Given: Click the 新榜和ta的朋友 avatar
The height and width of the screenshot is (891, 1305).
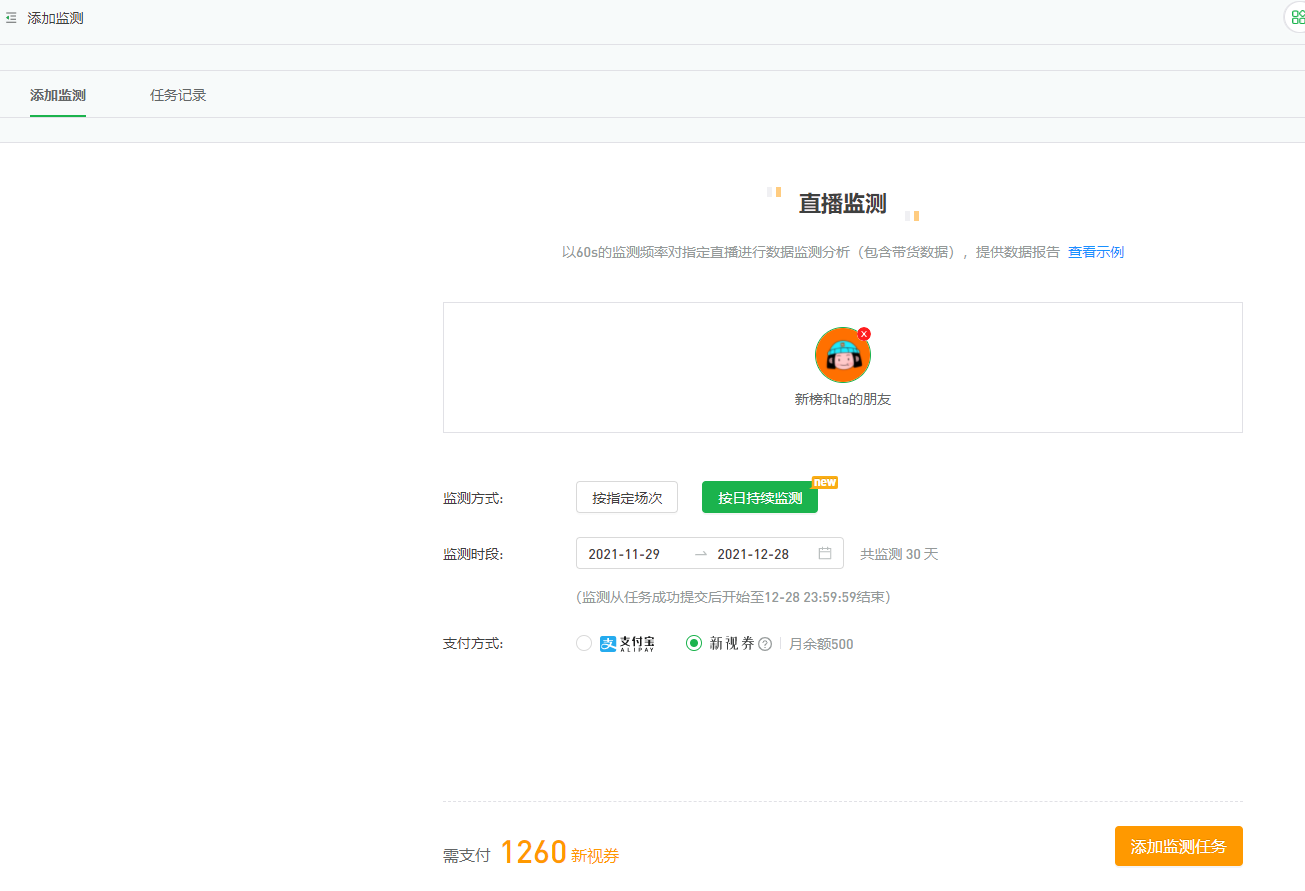Looking at the screenshot, I should (843, 355).
